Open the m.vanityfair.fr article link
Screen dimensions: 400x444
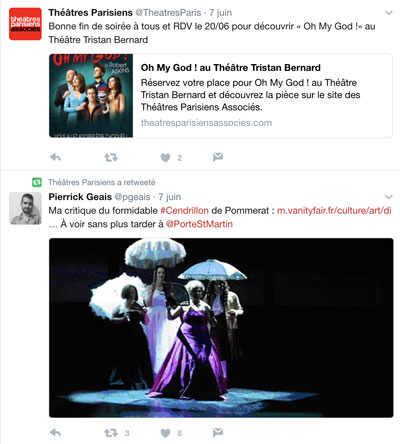tap(334, 211)
